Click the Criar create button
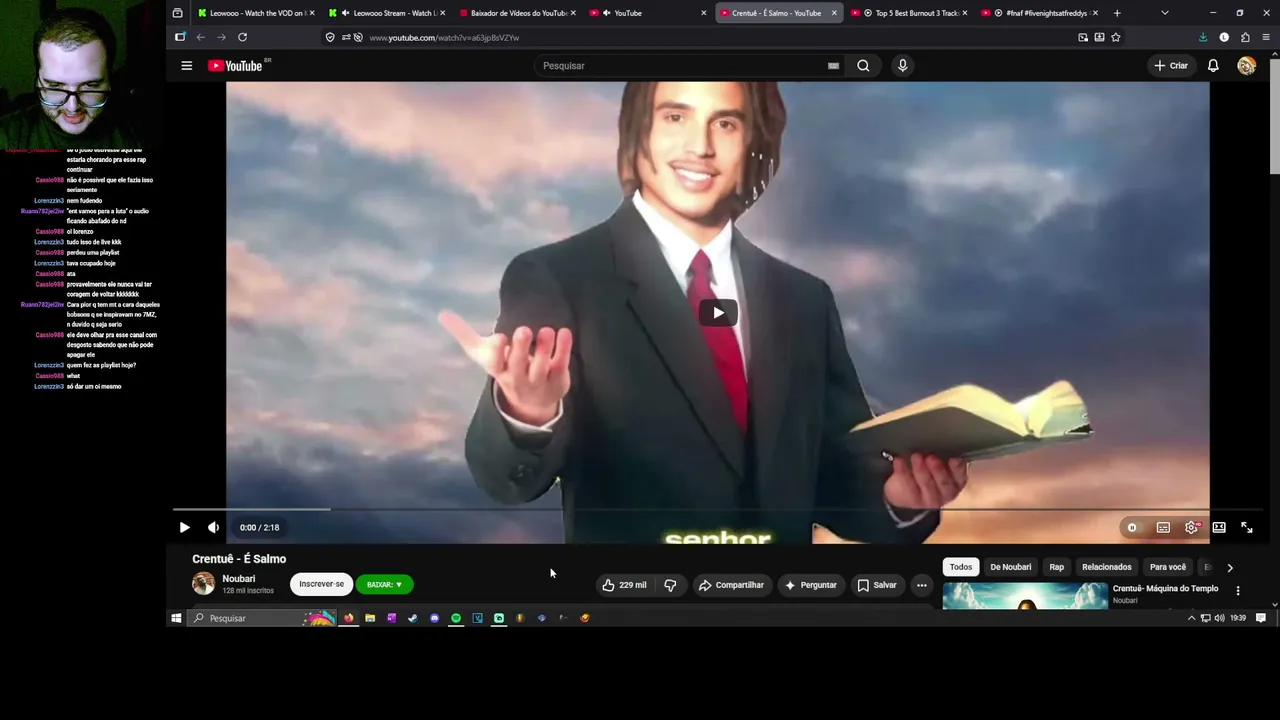This screenshot has width=1280, height=720. click(x=1171, y=66)
